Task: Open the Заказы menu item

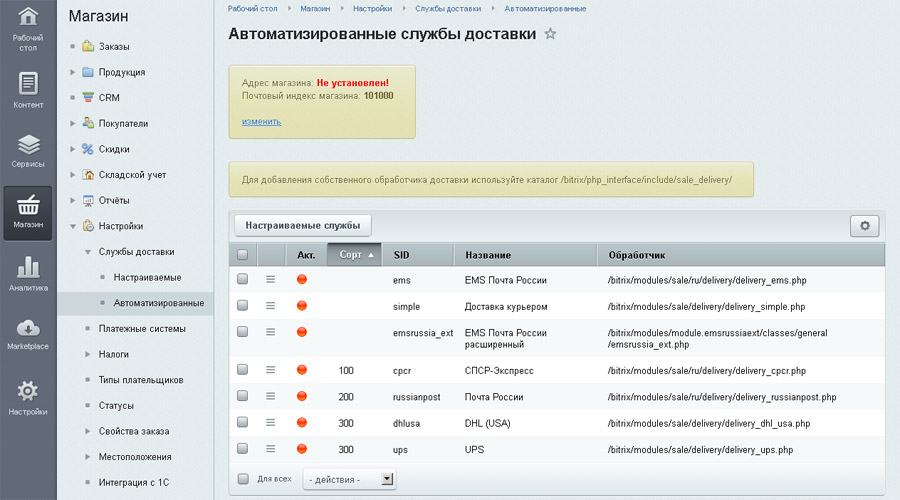Action: 113,46
